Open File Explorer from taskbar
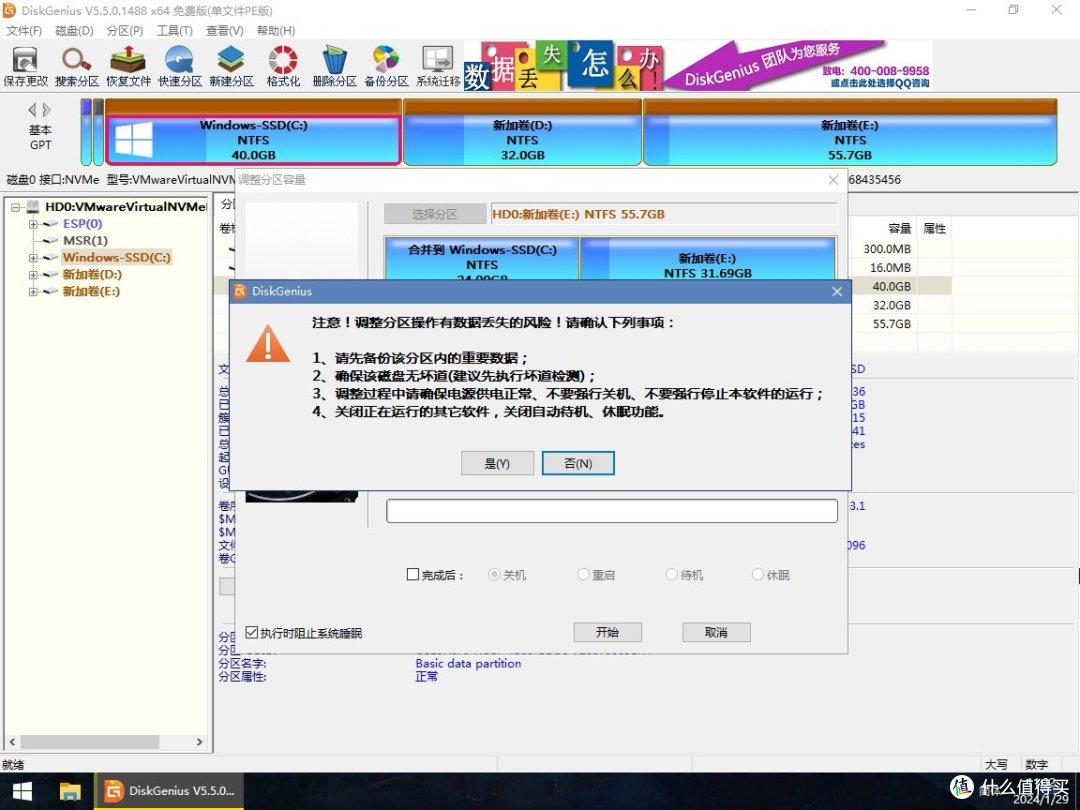The width and height of the screenshot is (1080, 810). click(x=70, y=791)
